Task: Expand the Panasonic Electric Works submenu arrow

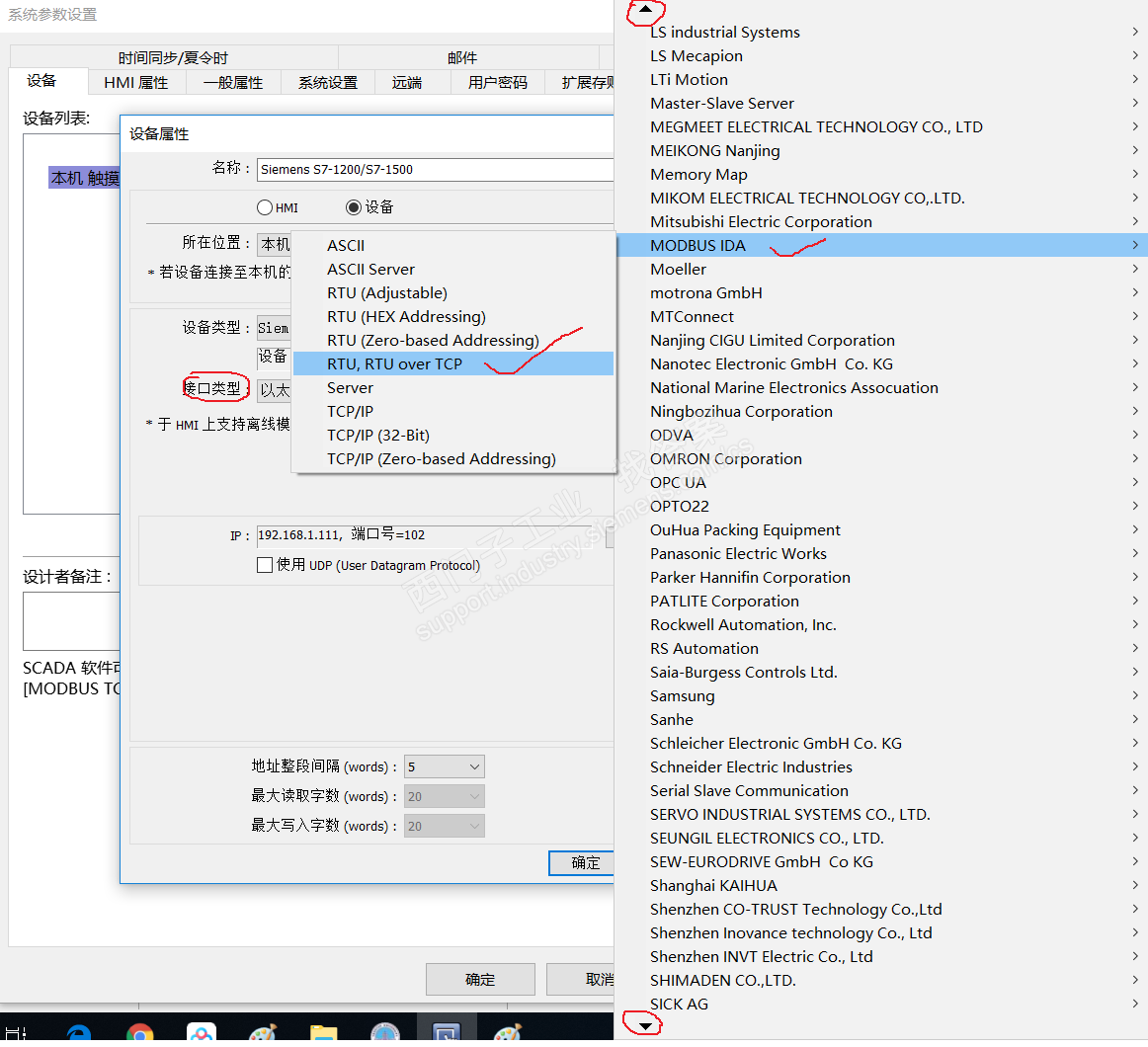Action: click(x=1135, y=553)
